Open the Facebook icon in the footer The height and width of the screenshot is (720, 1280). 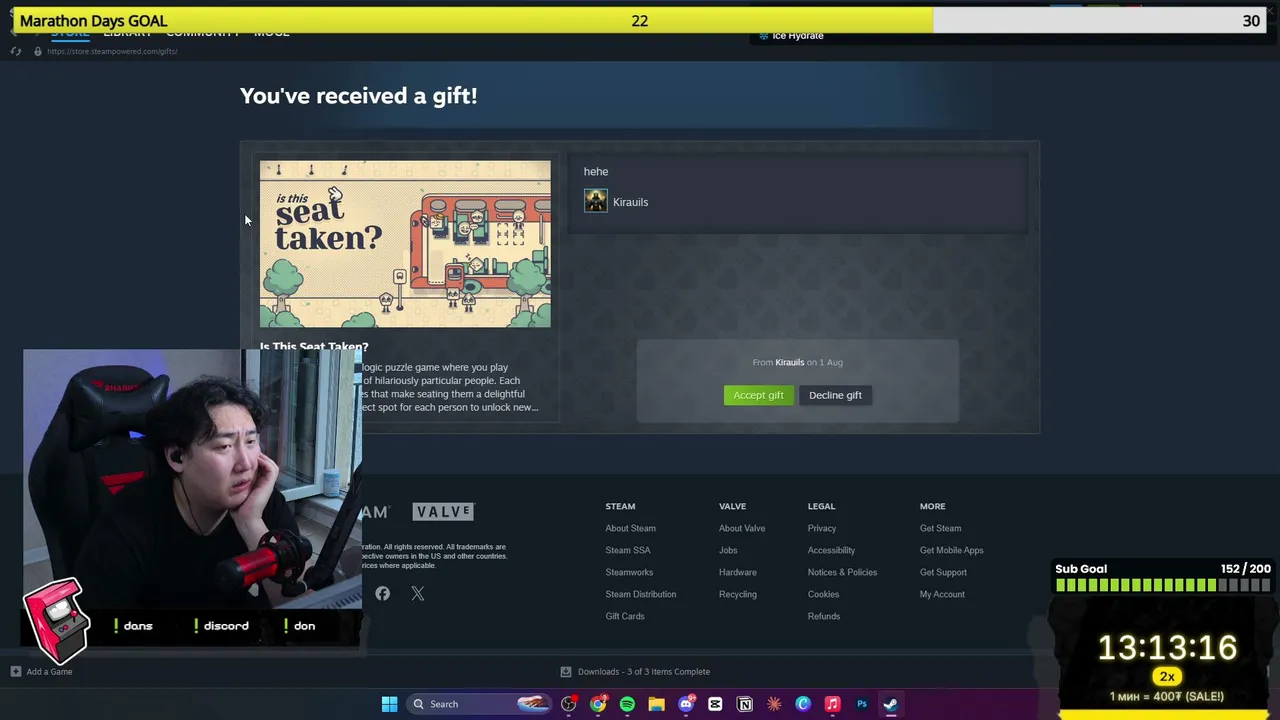(382, 594)
